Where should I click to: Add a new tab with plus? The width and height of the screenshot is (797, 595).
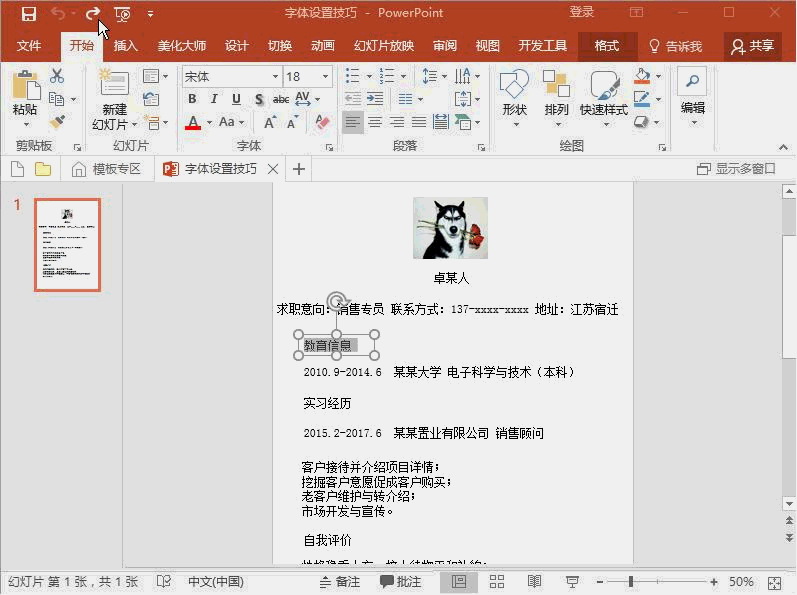299,169
